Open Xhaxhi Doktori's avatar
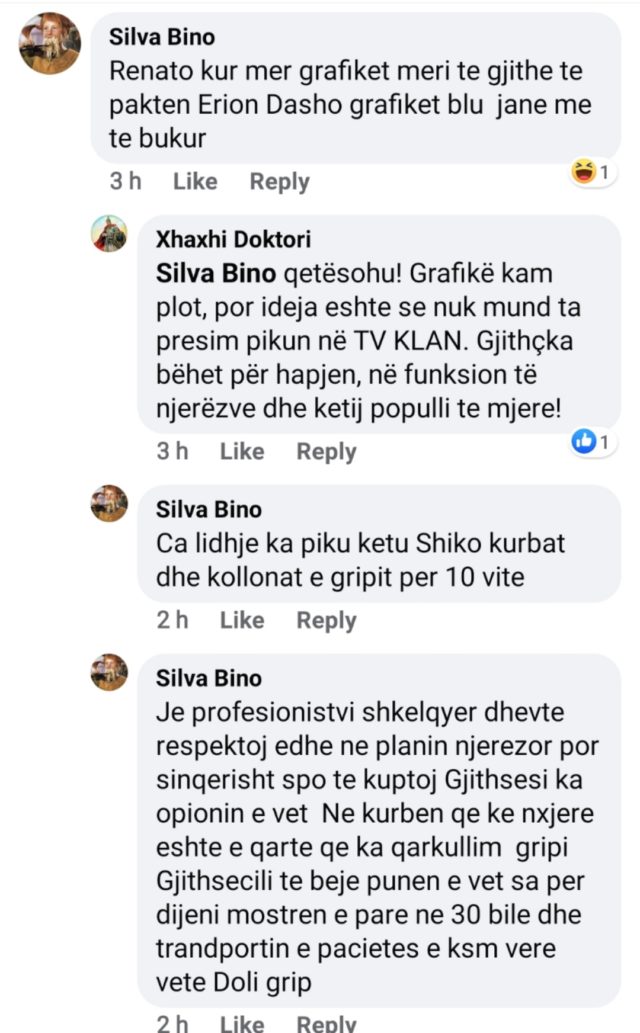 click(x=109, y=233)
